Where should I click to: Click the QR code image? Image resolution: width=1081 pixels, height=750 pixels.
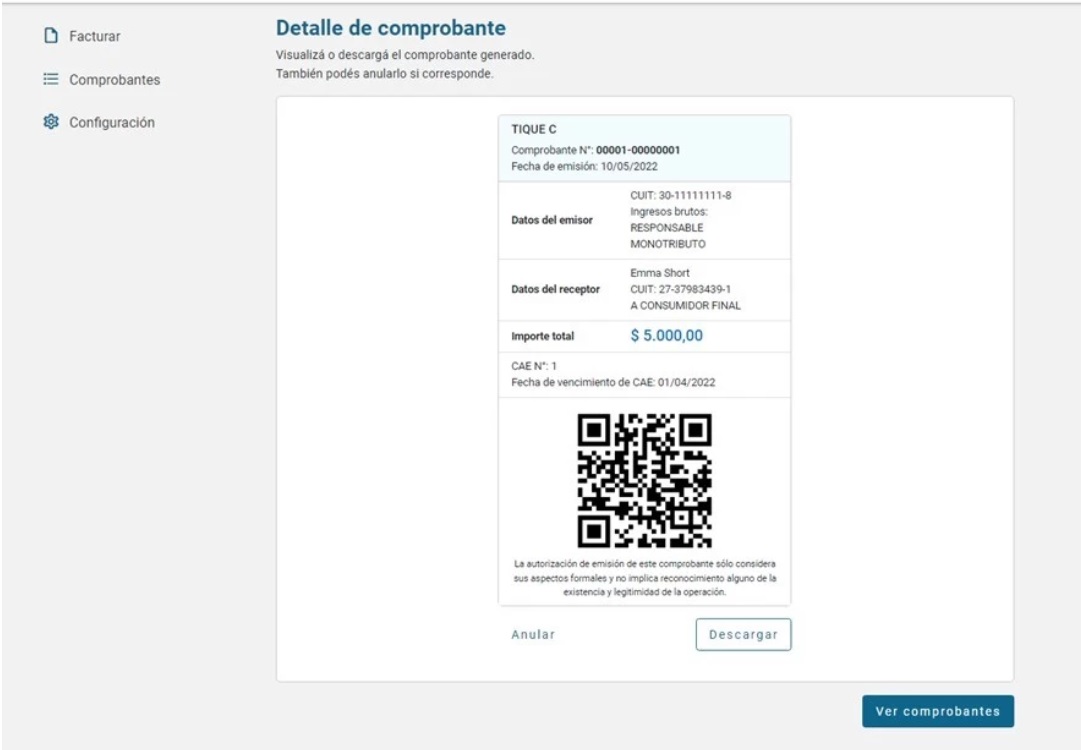(645, 480)
